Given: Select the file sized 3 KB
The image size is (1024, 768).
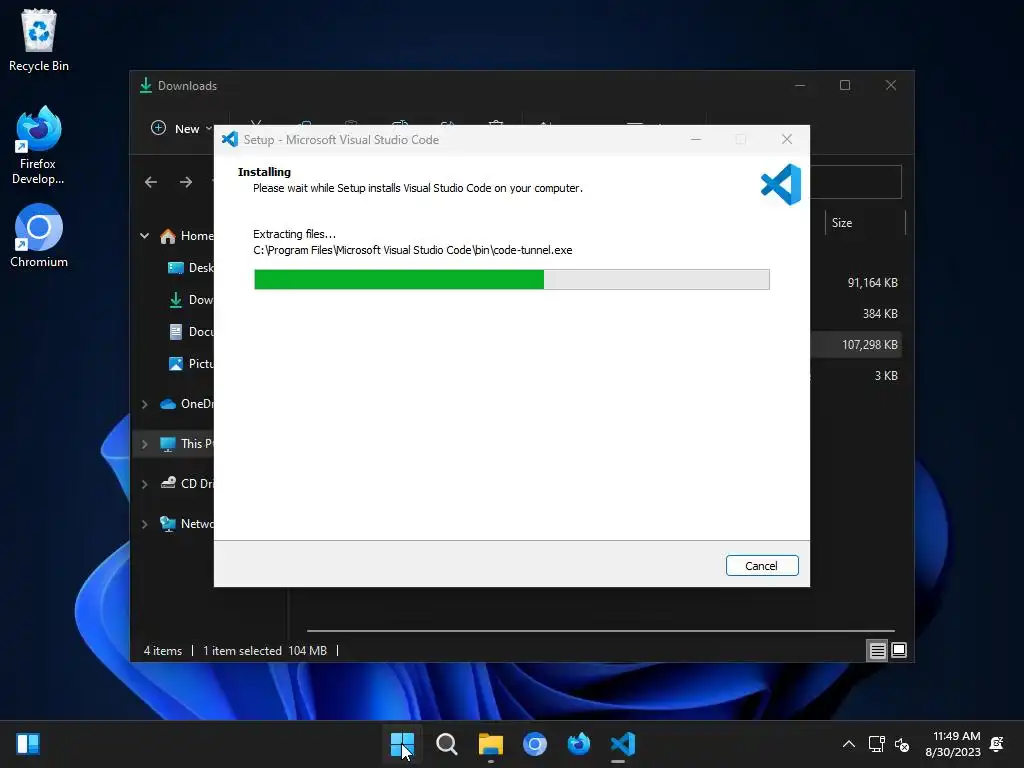Looking at the screenshot, I should (x=886, y=376).
